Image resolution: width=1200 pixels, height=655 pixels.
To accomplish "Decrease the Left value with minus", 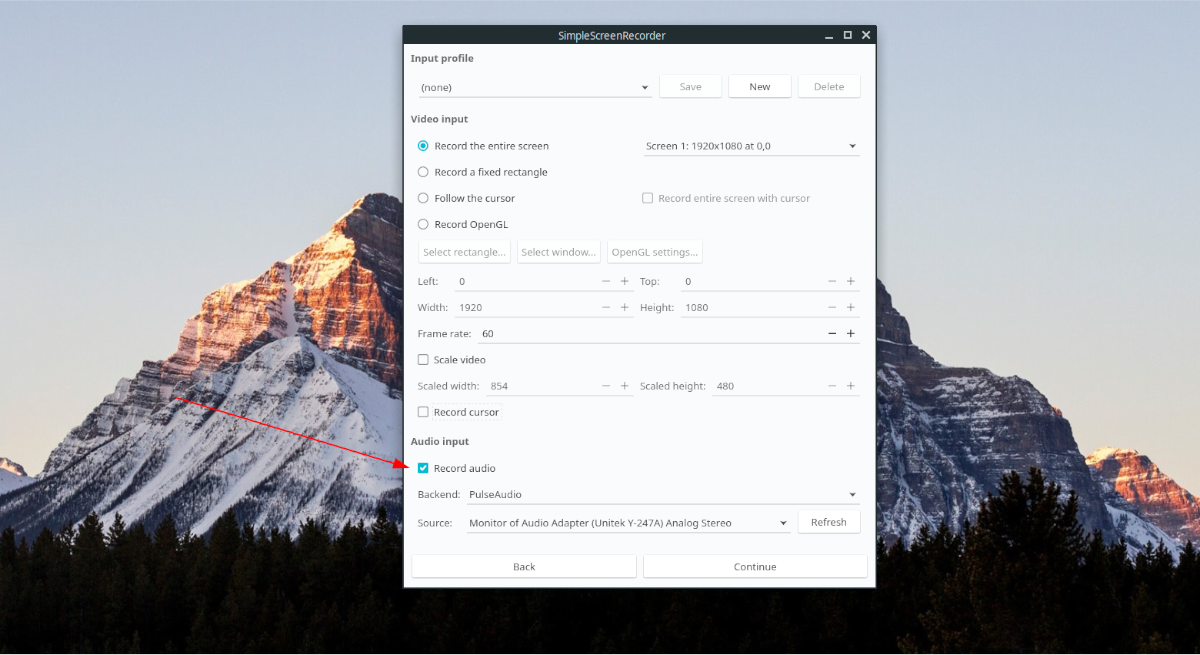I will pos(606,282).
